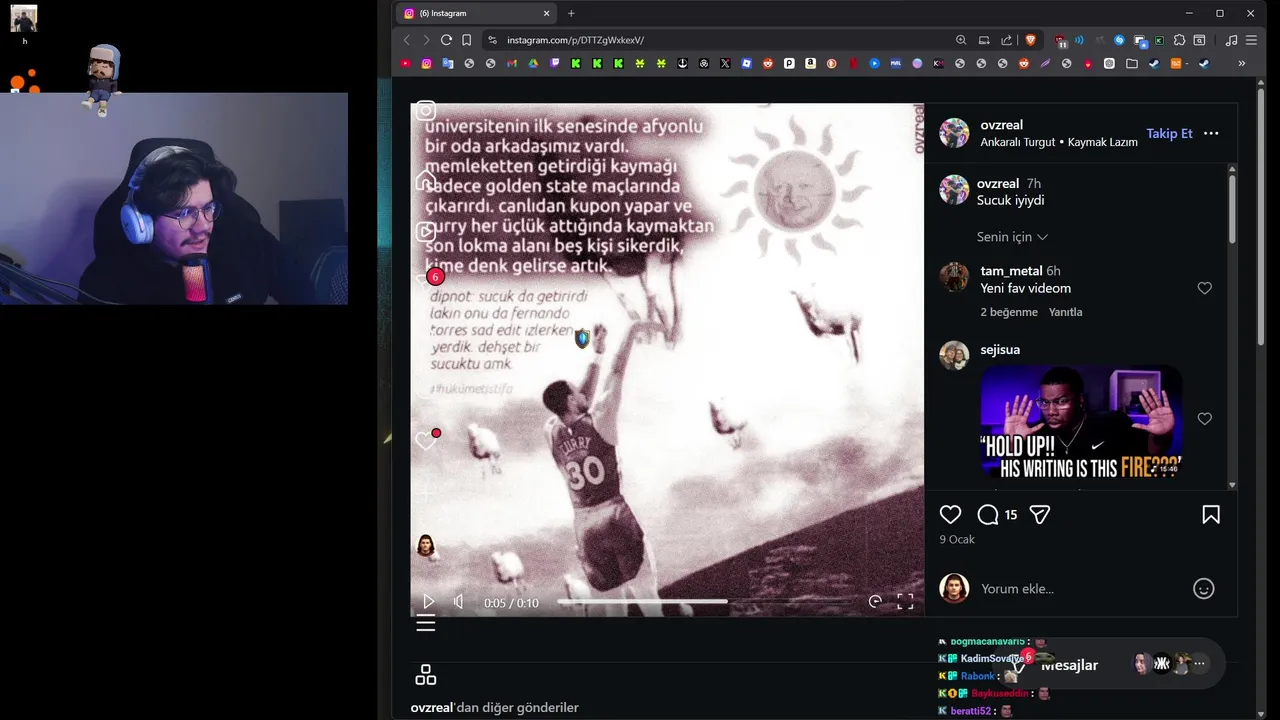This screenshot has width=1280, height=720.
Task: Play the video
Action: (x=428, y=602)
